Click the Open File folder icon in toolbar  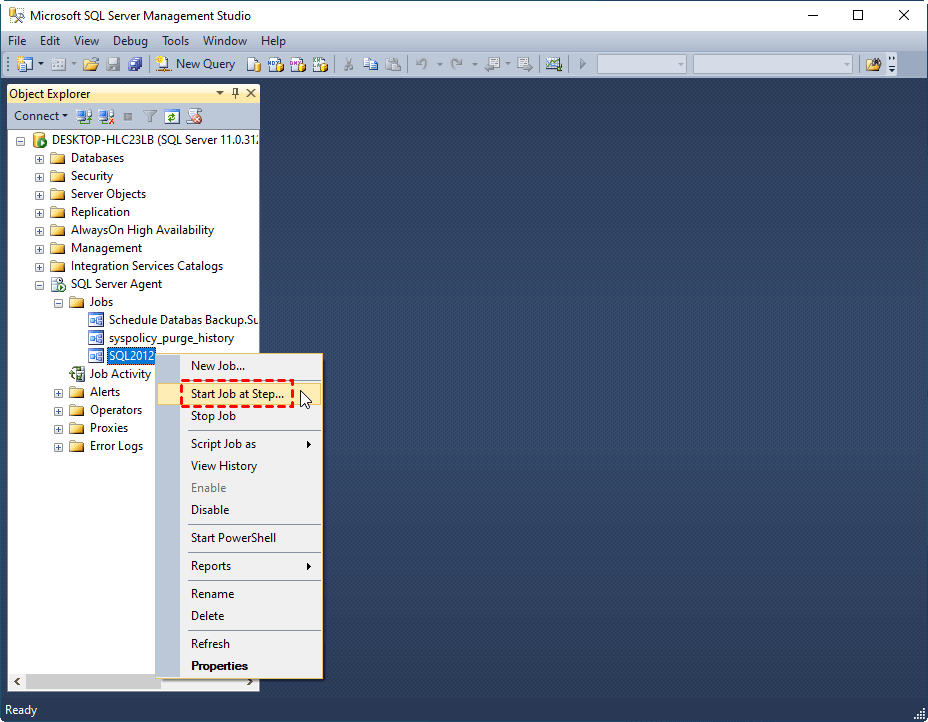(91, 64)
